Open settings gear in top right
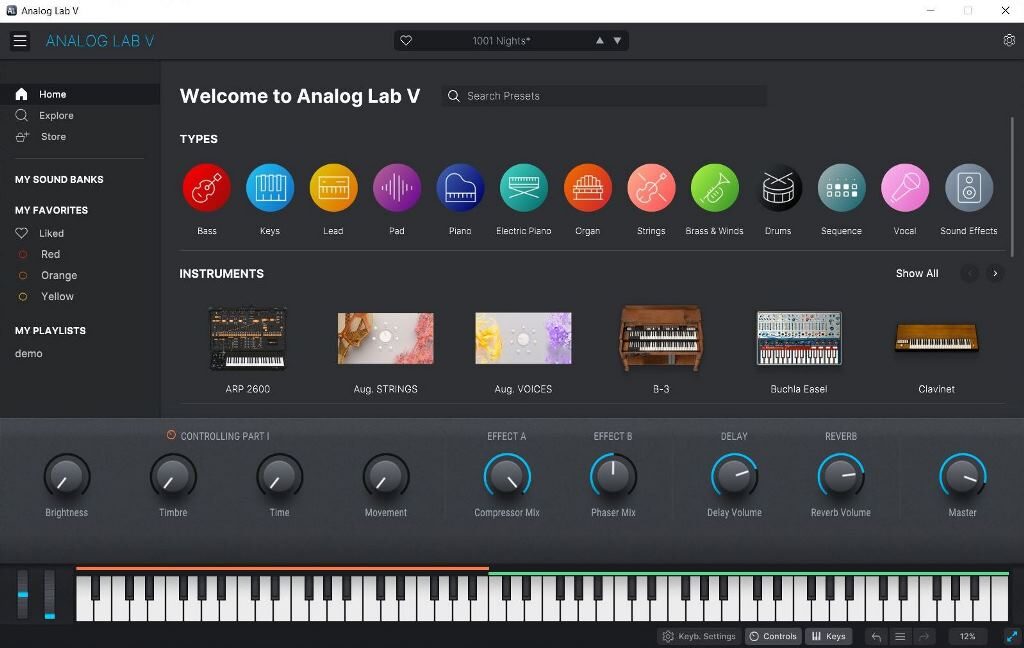 point(1009,40)
